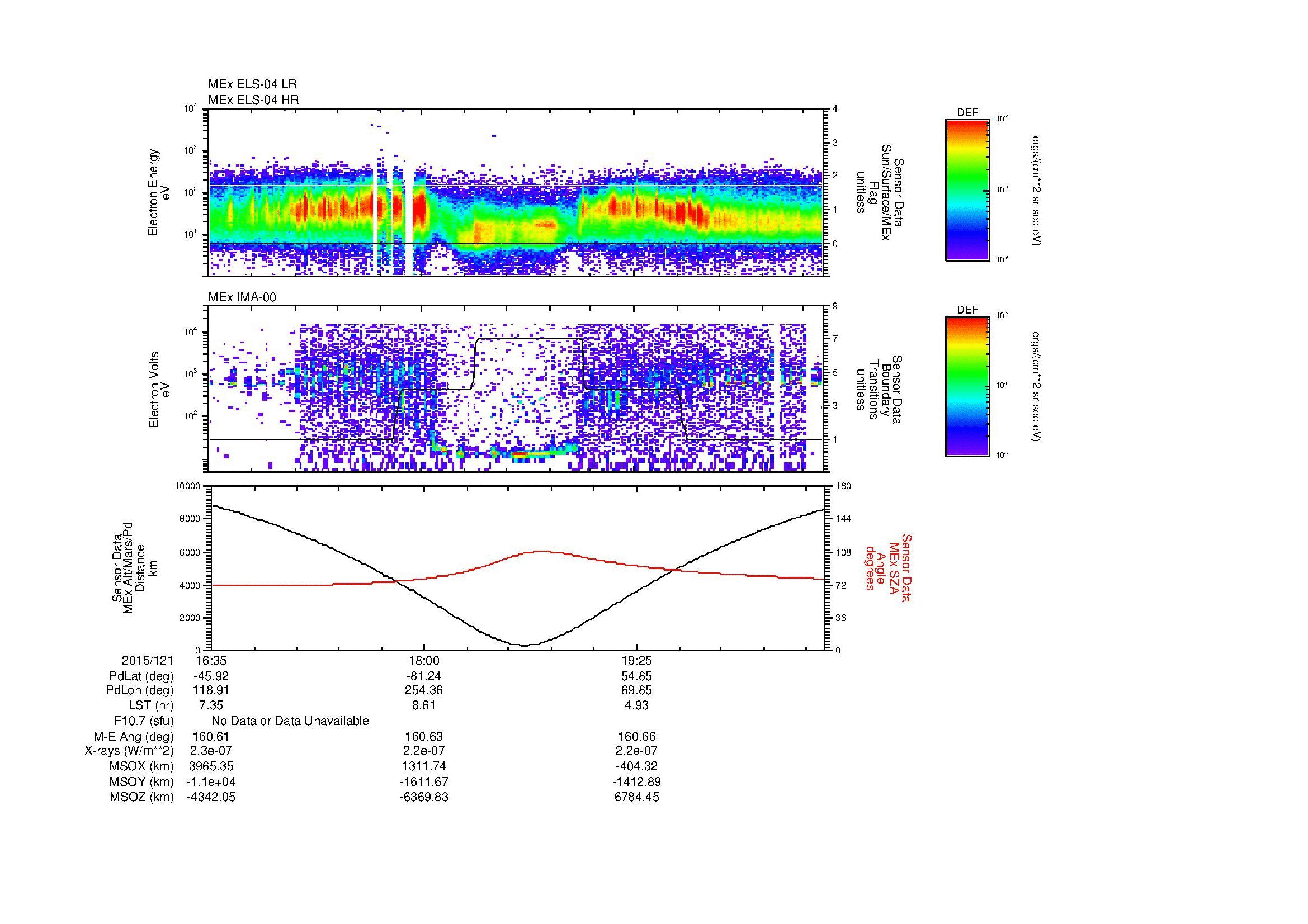Click the 'LST (hr)' row label

point(151,705)
